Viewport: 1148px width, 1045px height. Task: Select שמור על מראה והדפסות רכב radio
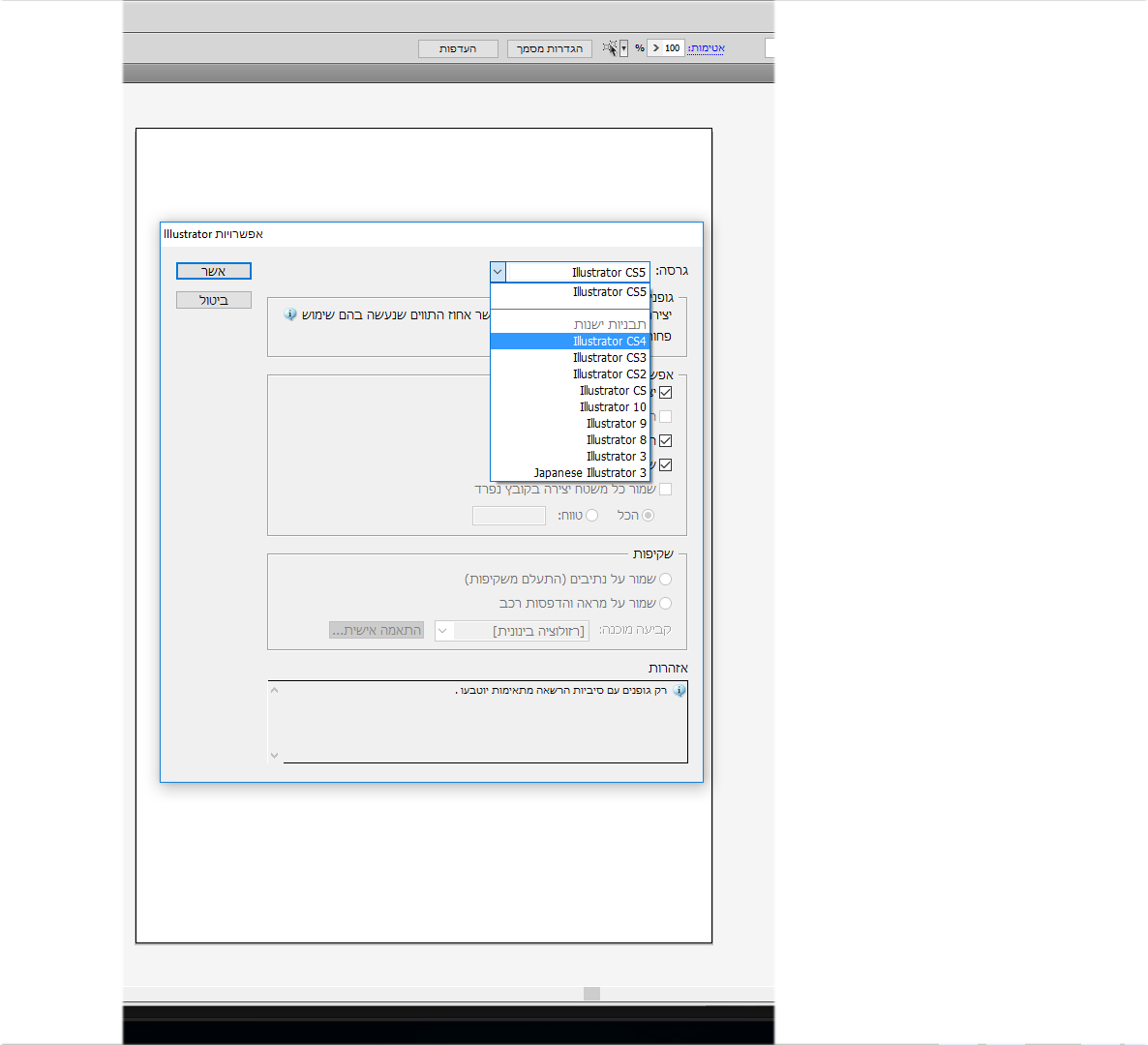(x=666, y=603)
